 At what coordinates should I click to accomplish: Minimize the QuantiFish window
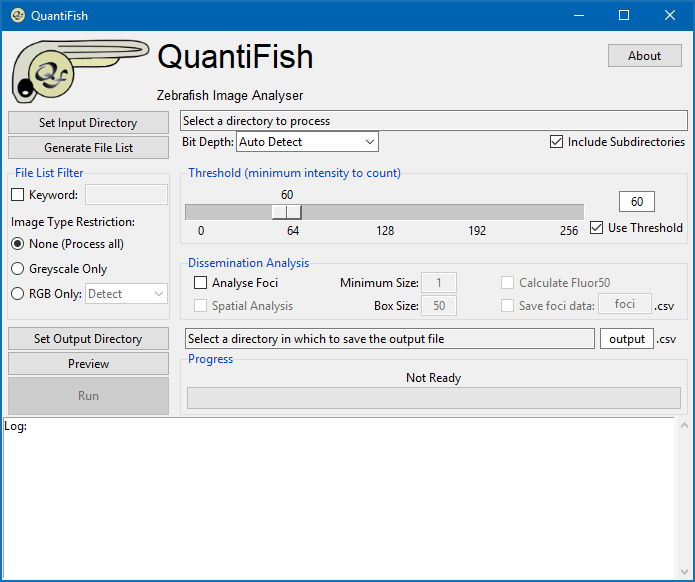tap(578, 16)
